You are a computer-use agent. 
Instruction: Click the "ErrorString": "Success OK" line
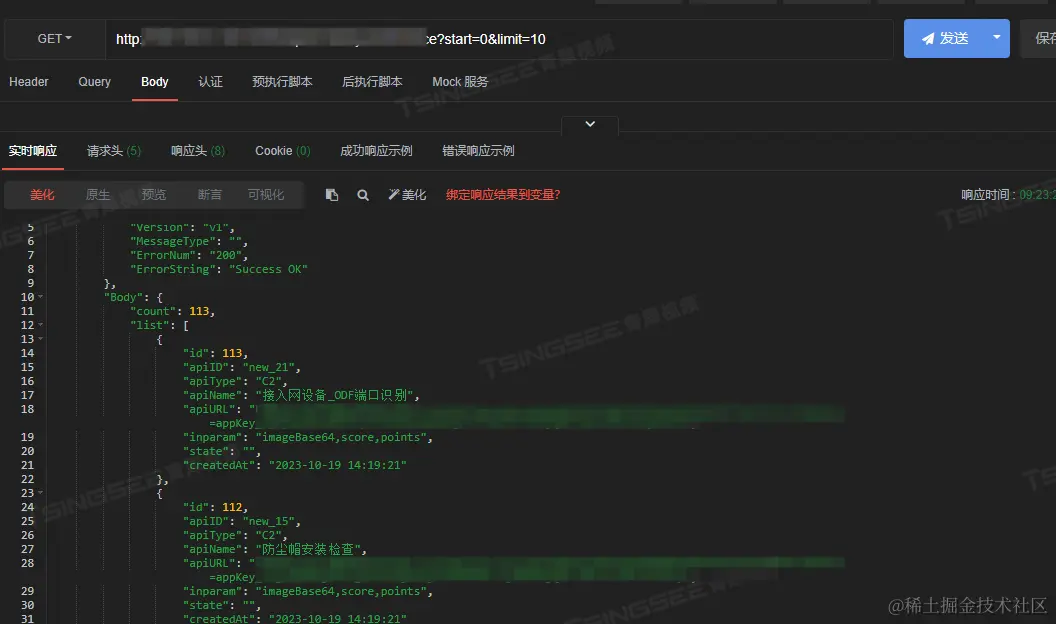tap(219, 269)
